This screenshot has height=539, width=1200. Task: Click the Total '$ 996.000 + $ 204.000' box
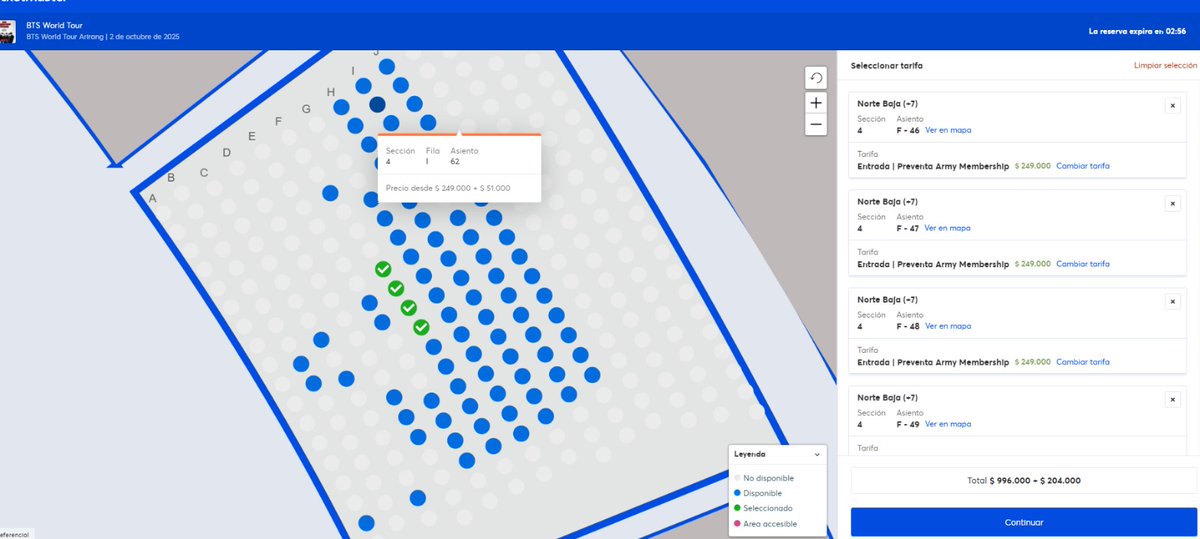point(1024,480)
